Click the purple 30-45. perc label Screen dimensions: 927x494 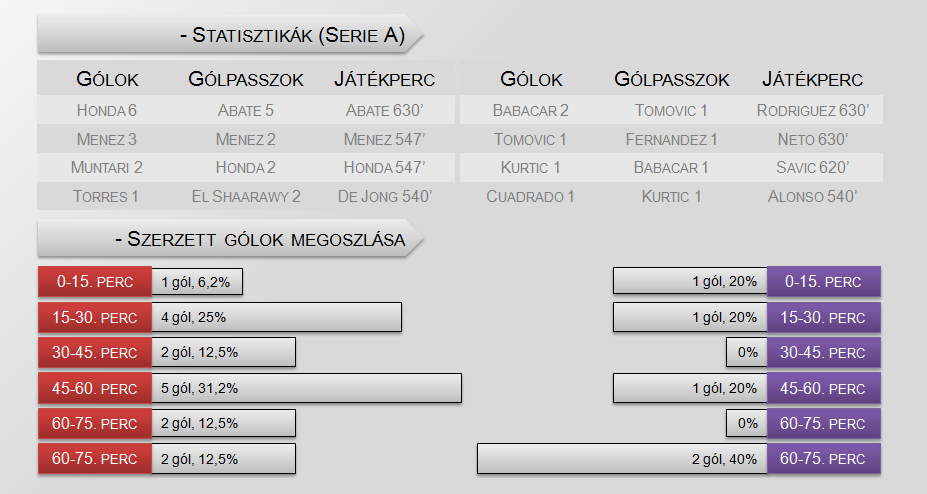coord(824,352)
